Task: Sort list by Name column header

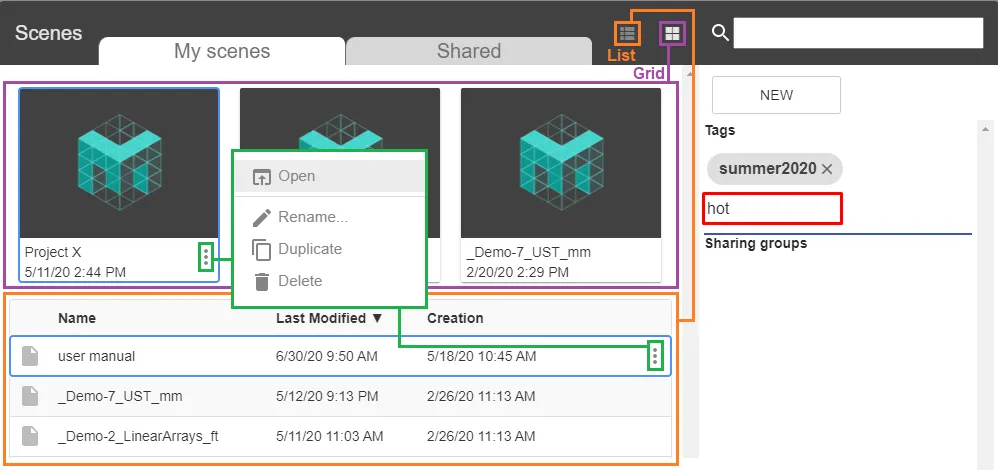Action: coord(77,318)
